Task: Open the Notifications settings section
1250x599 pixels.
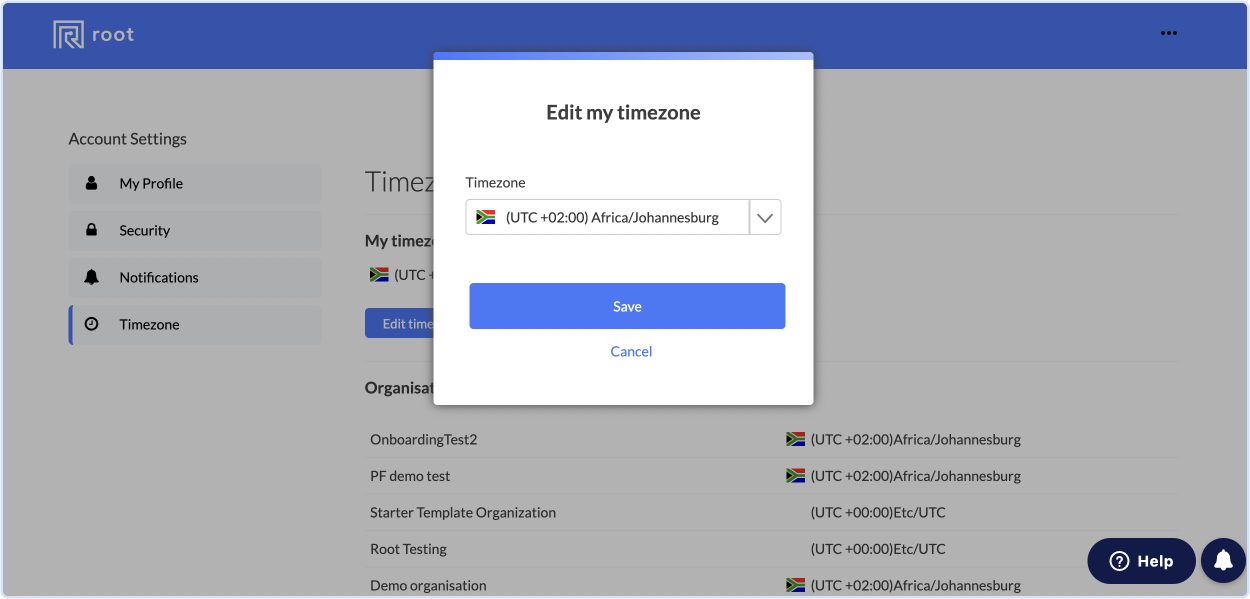Action: (x=195, y=278)
